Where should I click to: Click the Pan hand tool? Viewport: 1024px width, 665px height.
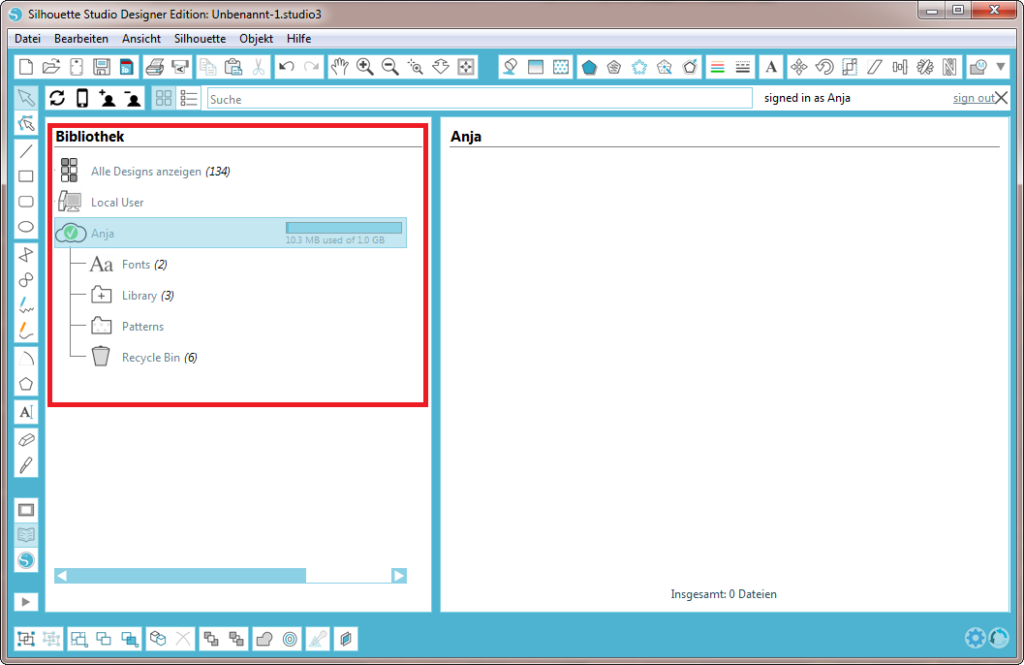tap(340, 67)
